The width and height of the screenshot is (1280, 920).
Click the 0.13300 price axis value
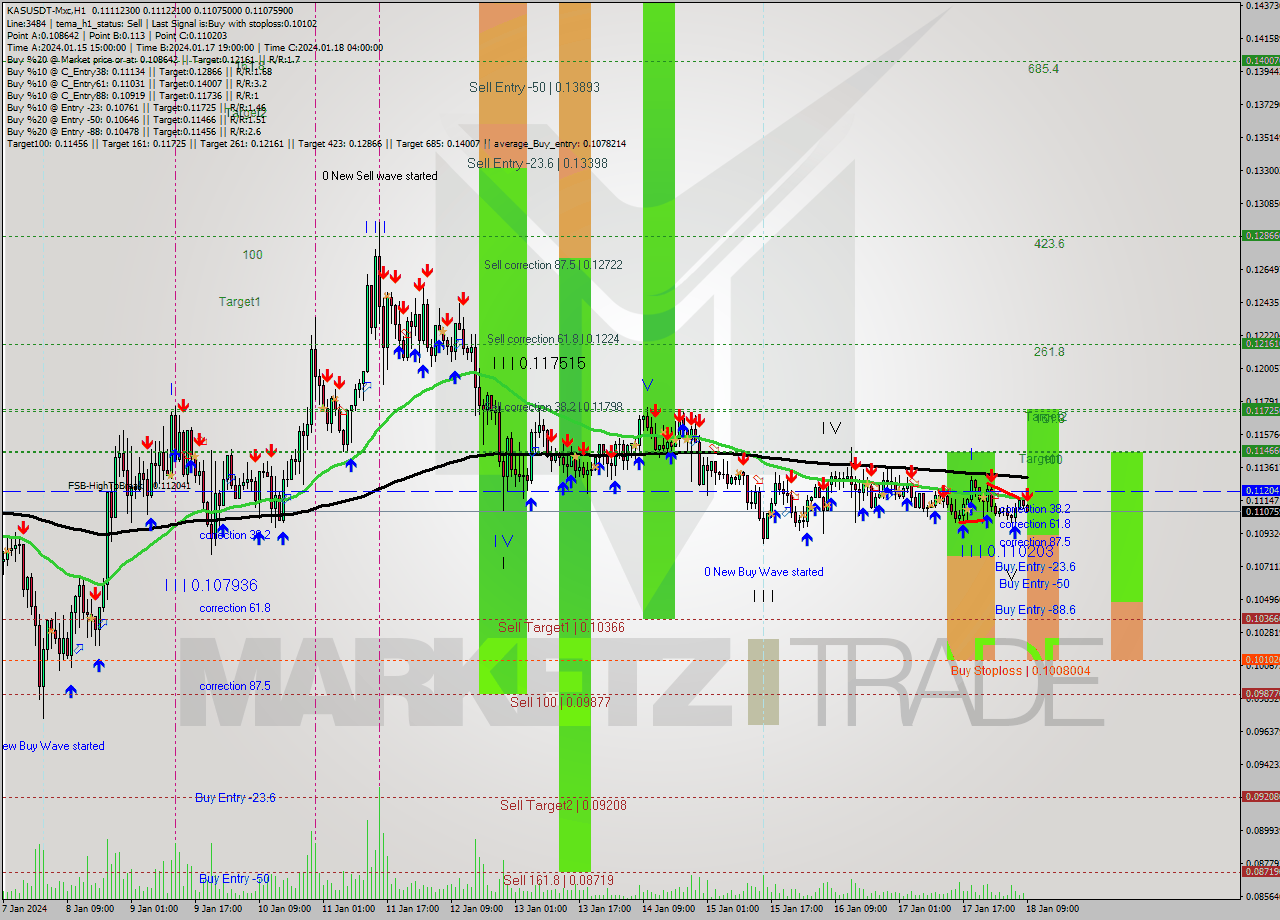(1262, 170)
